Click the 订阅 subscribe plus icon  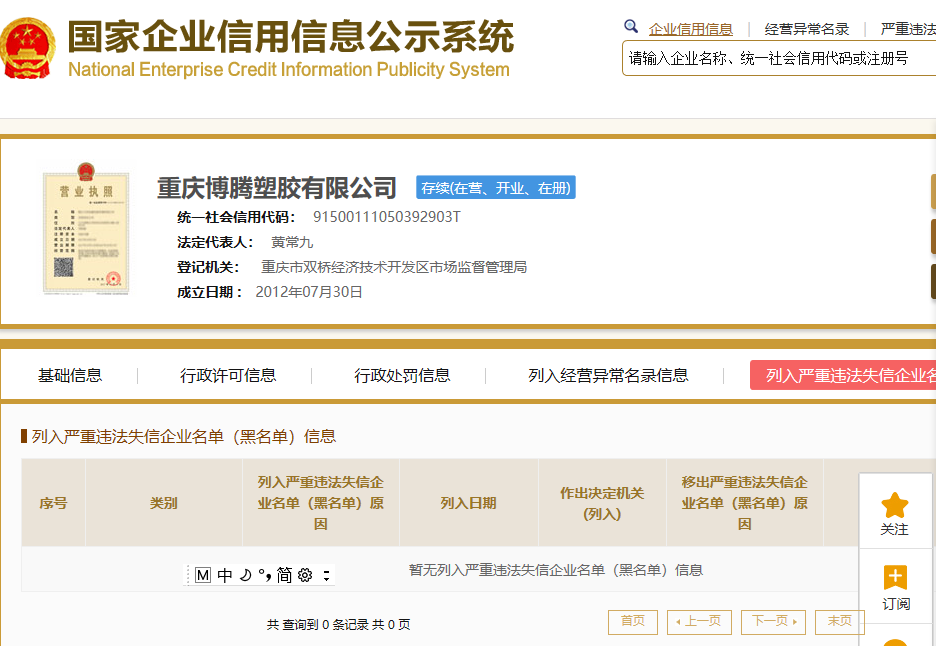[895, 577]
